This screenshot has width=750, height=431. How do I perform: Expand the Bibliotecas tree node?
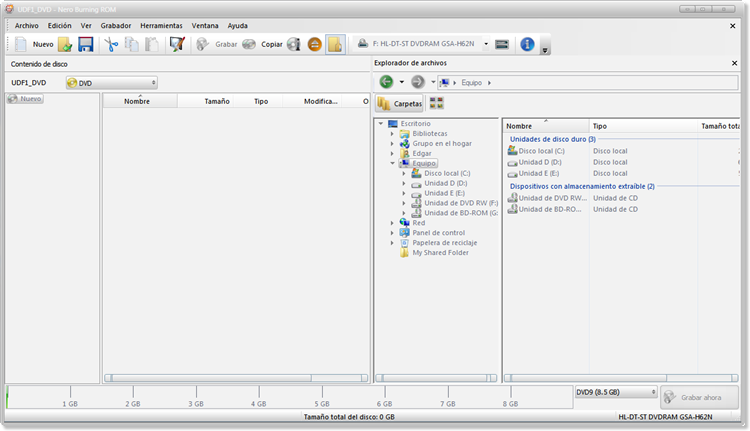392,133
